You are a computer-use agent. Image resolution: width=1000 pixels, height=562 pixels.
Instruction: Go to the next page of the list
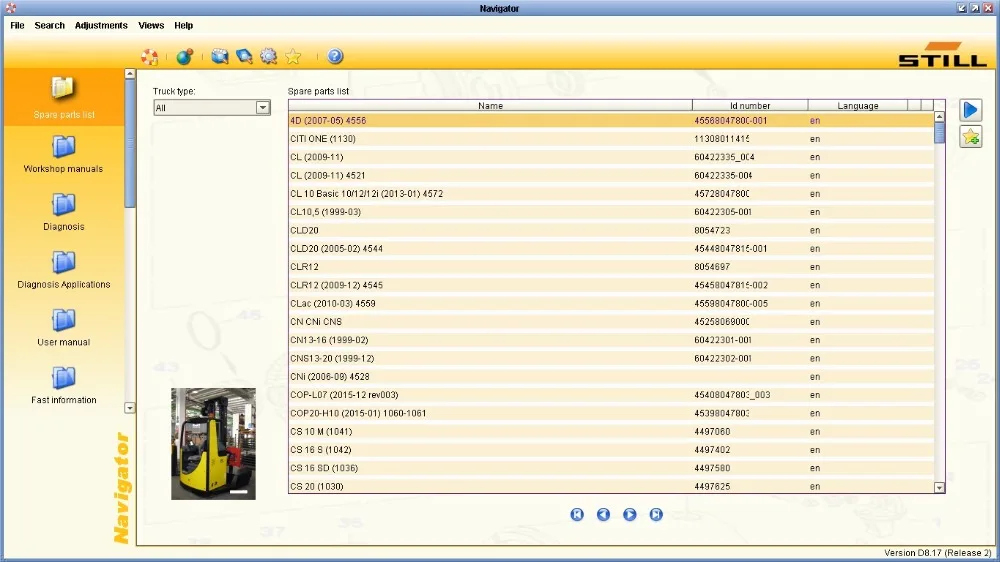(629, 514)
